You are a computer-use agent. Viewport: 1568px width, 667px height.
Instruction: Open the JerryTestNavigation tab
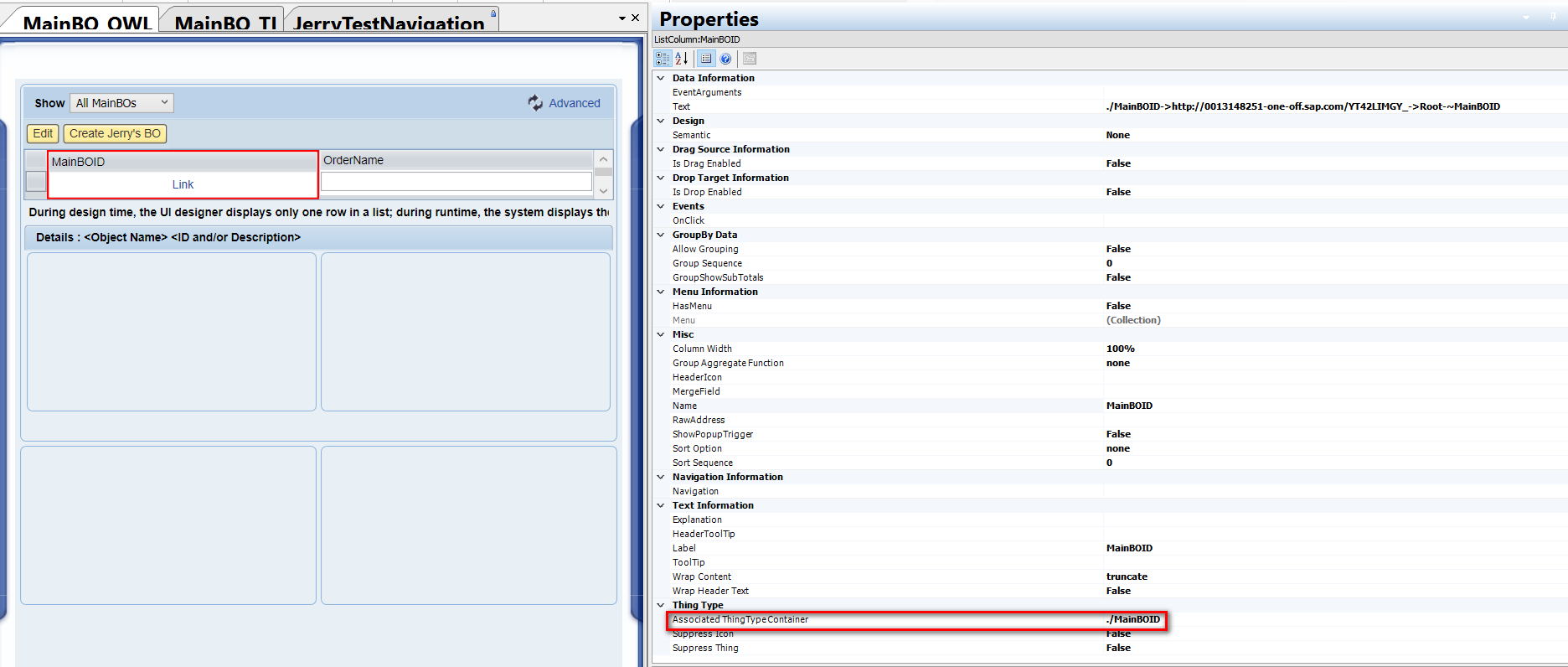point(389,23)
